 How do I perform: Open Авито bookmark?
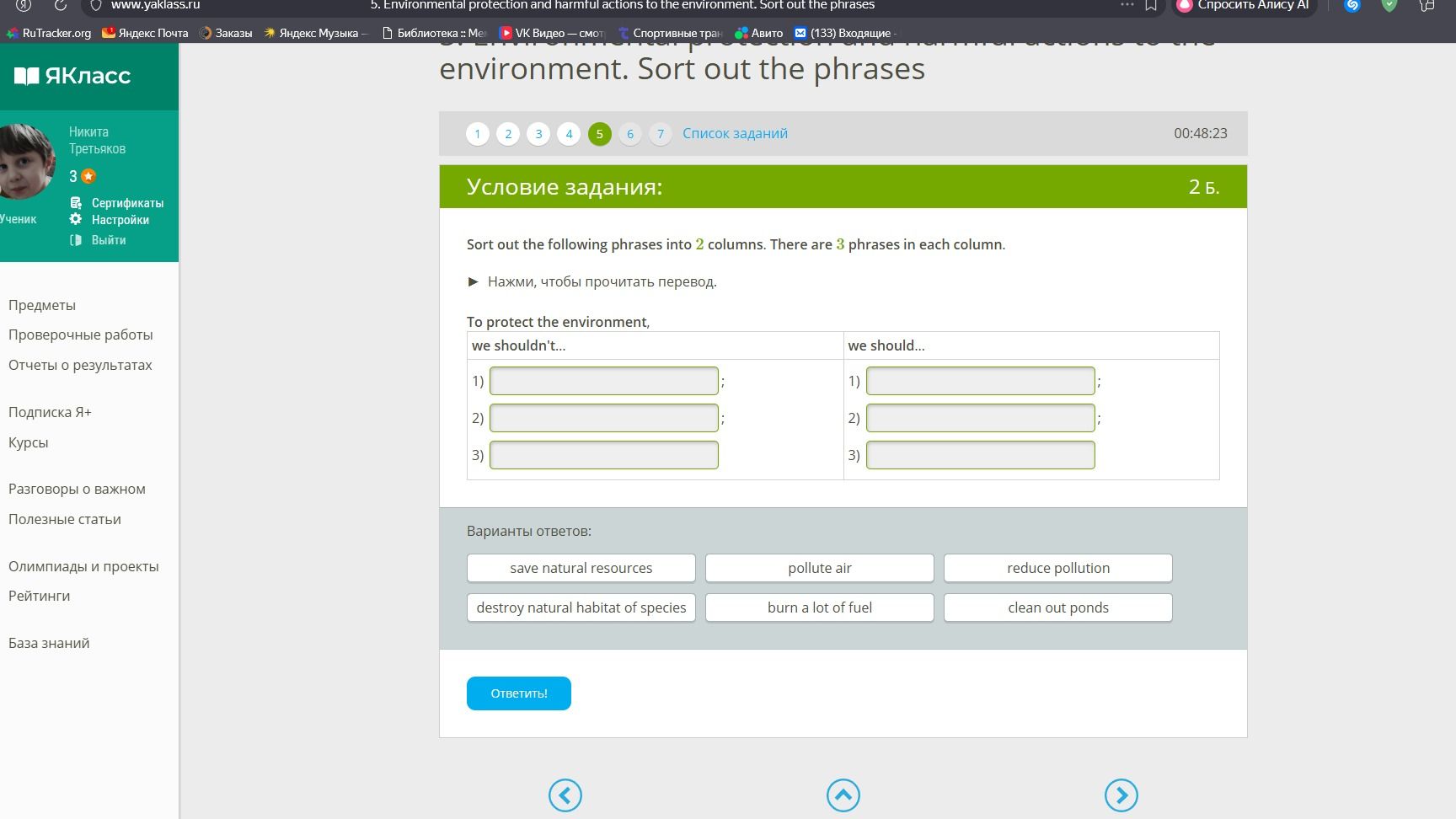click(x=759, y=33)
